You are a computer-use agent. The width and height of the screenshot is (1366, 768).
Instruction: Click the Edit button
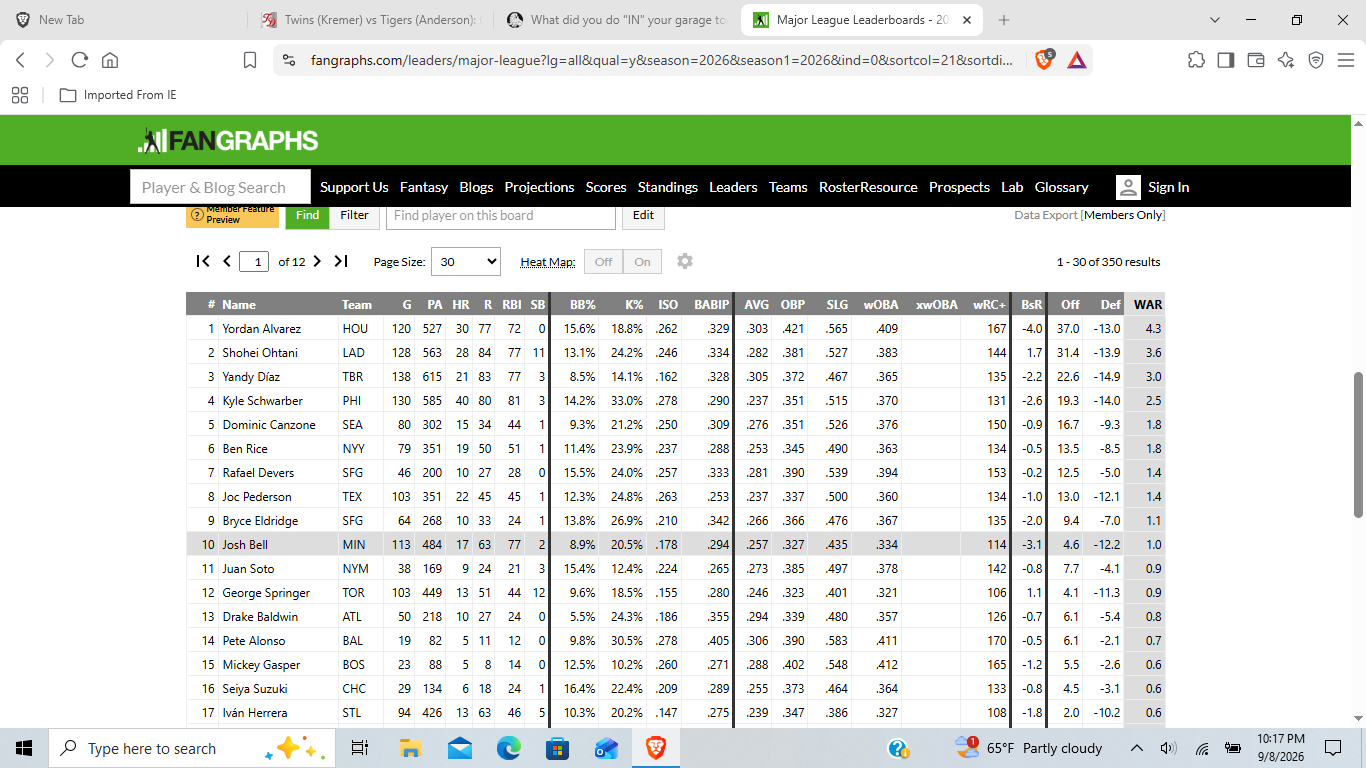643,215
